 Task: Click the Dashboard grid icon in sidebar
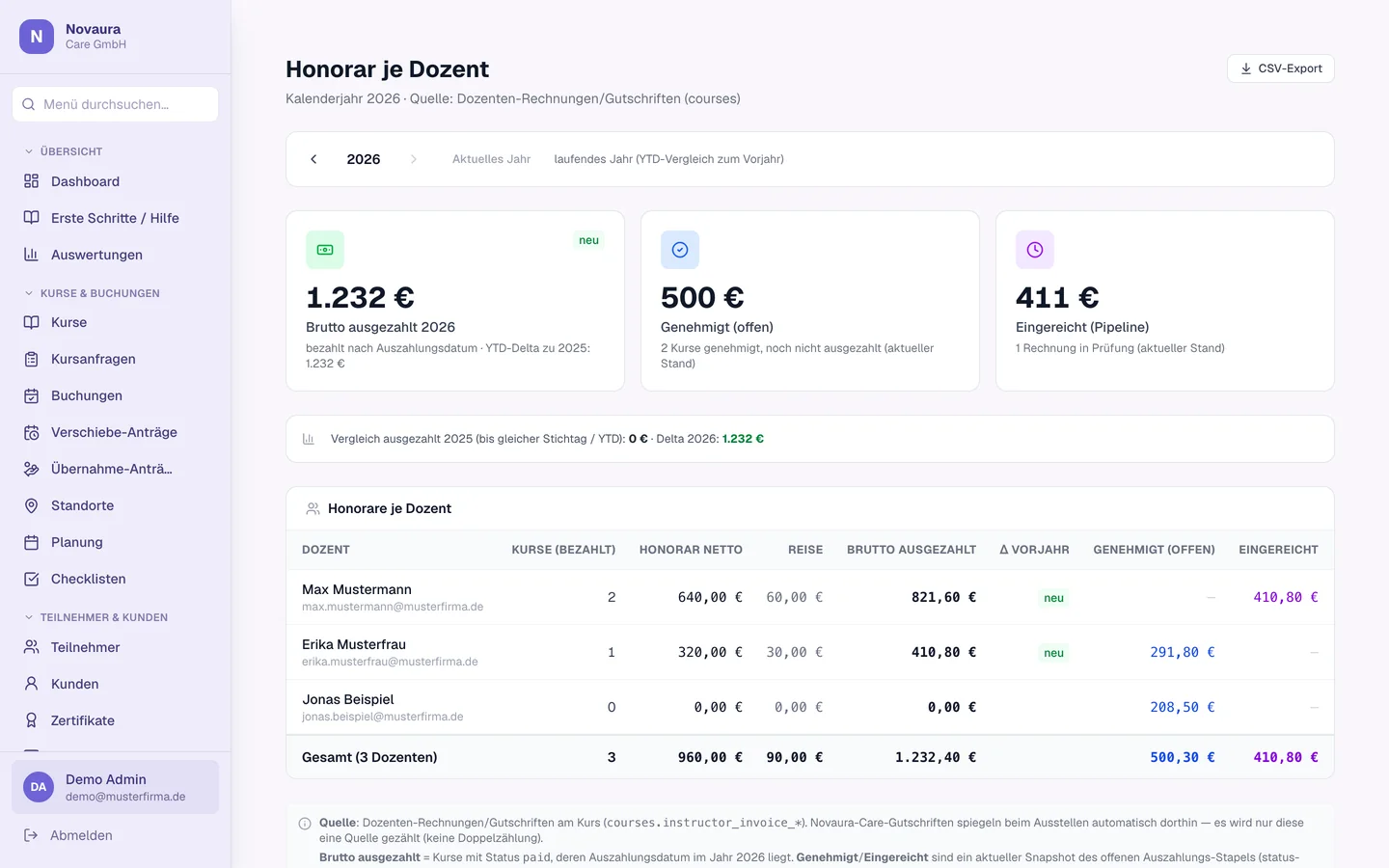pos(31,181)
